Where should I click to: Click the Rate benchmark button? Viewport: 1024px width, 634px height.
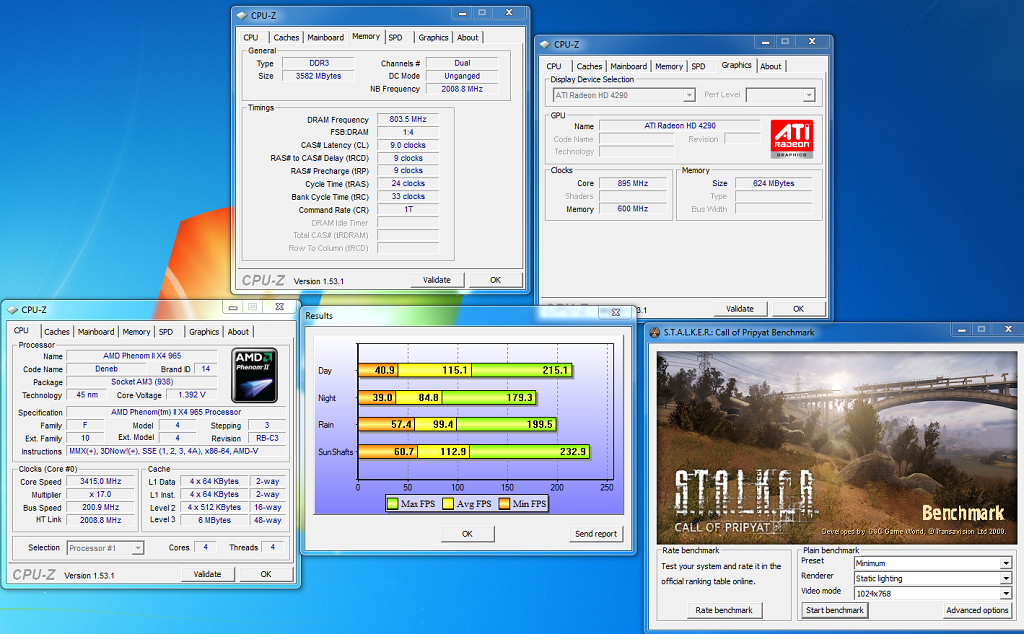click(x=725, y=610)
